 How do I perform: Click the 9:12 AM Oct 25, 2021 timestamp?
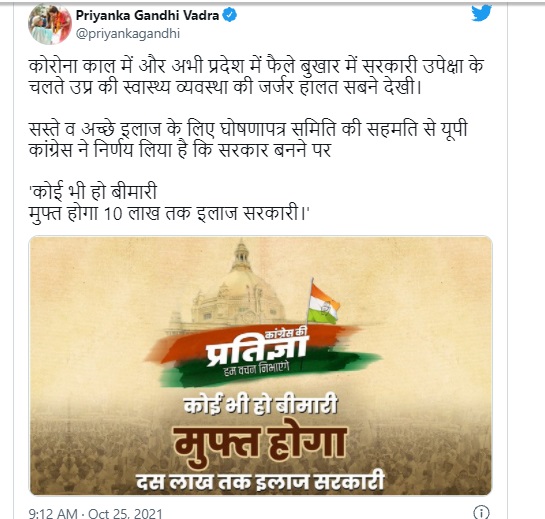[x=96, y=513]
